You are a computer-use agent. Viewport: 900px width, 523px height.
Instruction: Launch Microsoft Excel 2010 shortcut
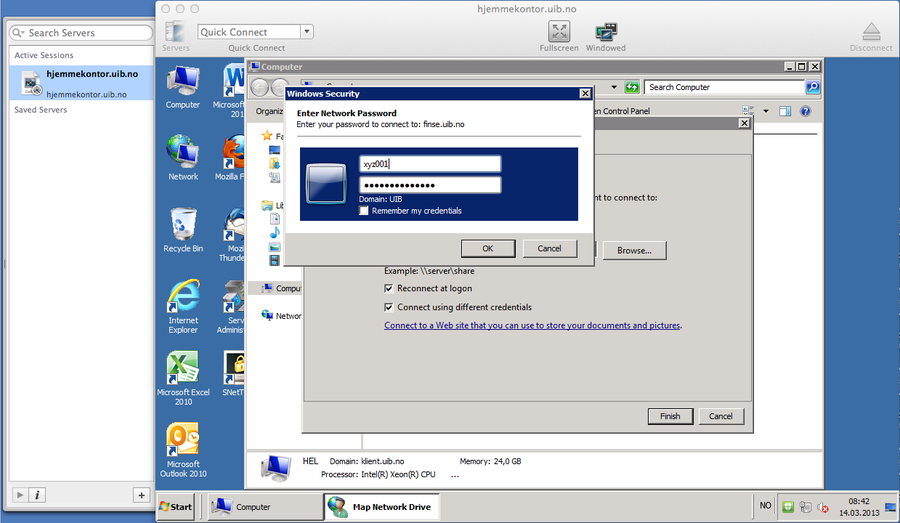point(183,368)
